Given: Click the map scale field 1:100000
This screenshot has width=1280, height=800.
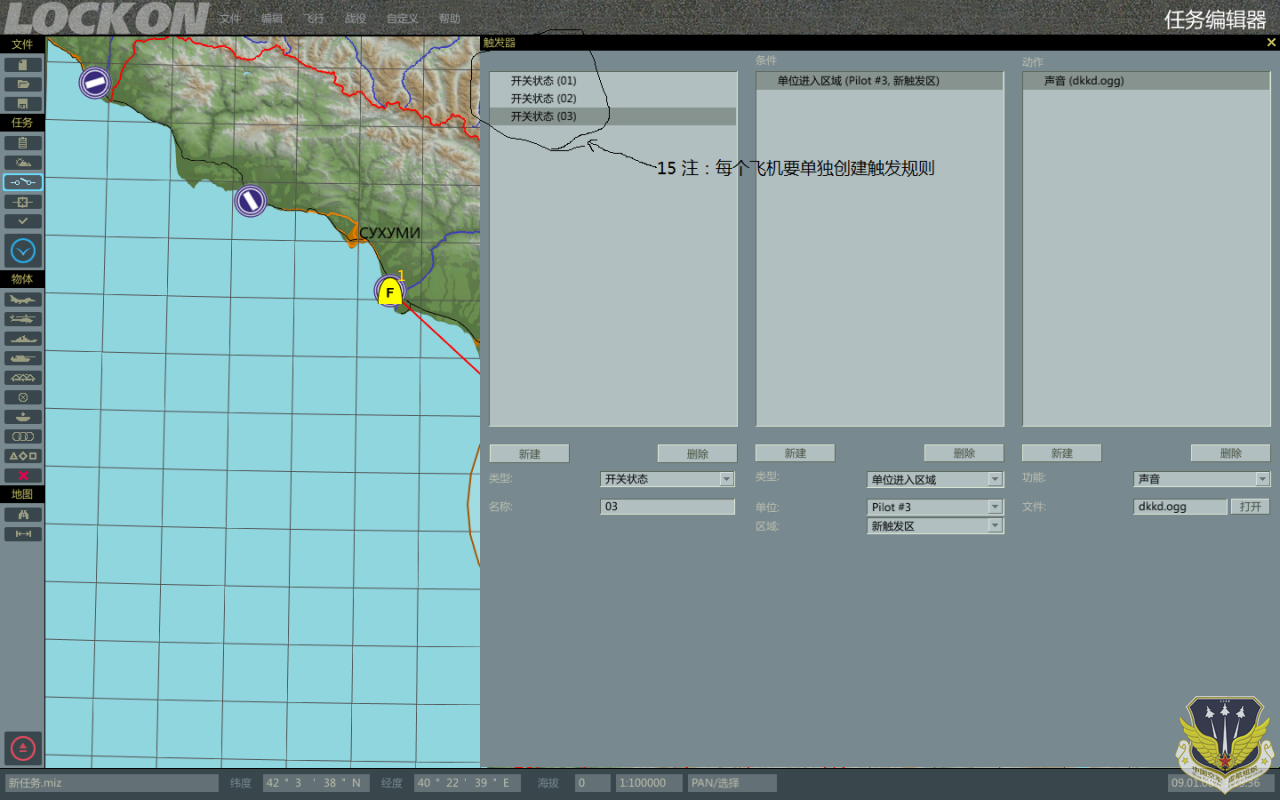Looking at the screenshot, I should [x=649, y=783].
